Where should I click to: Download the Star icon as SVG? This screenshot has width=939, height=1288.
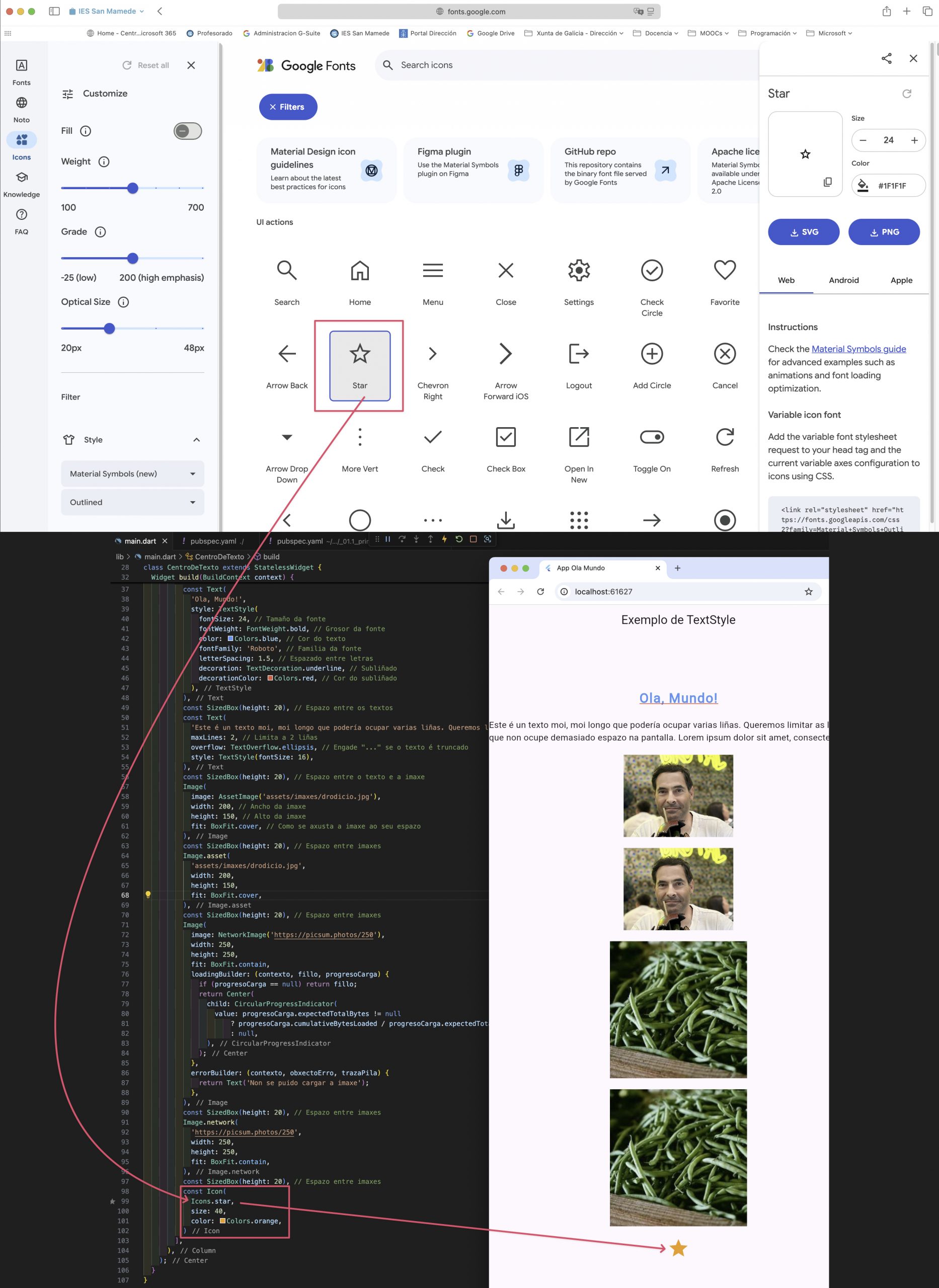click(x=803, y=232)
